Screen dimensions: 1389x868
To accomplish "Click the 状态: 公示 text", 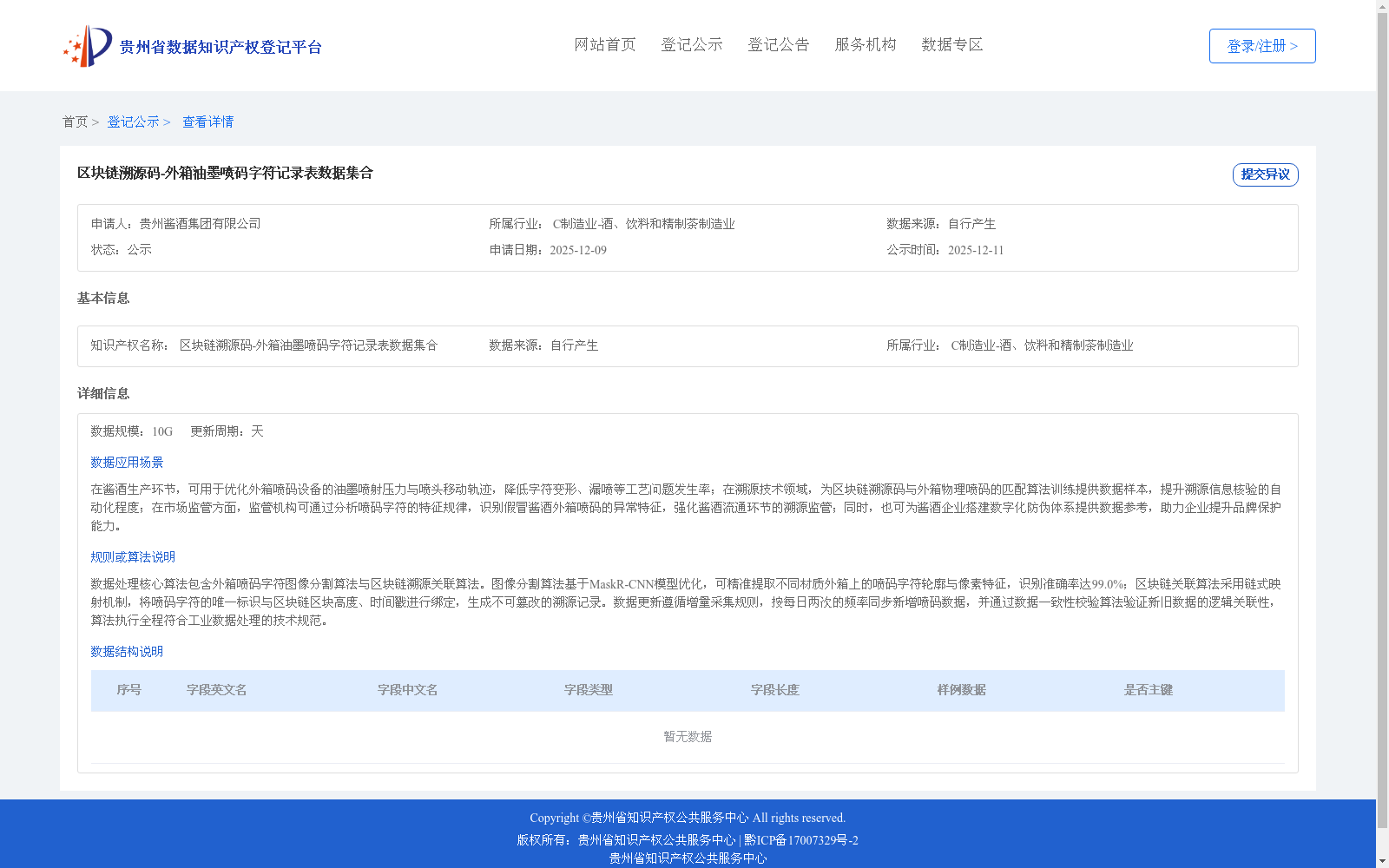I will [x=122, y=250].
